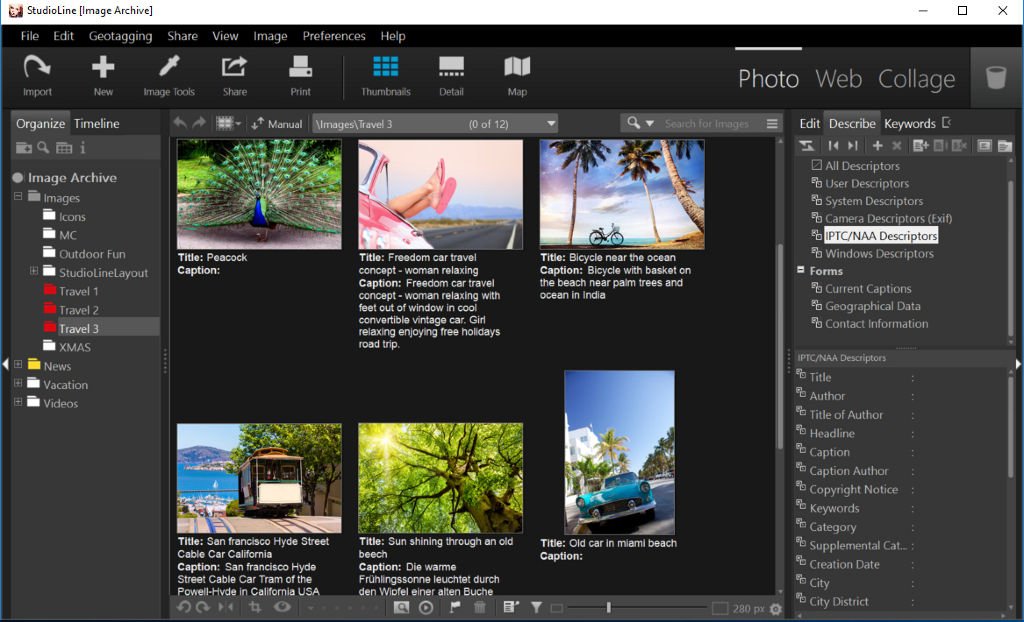Screen dimensions: 1024x622
Task: Select the Old car in miami beach thumbnail
Action: tap(619, 453)
